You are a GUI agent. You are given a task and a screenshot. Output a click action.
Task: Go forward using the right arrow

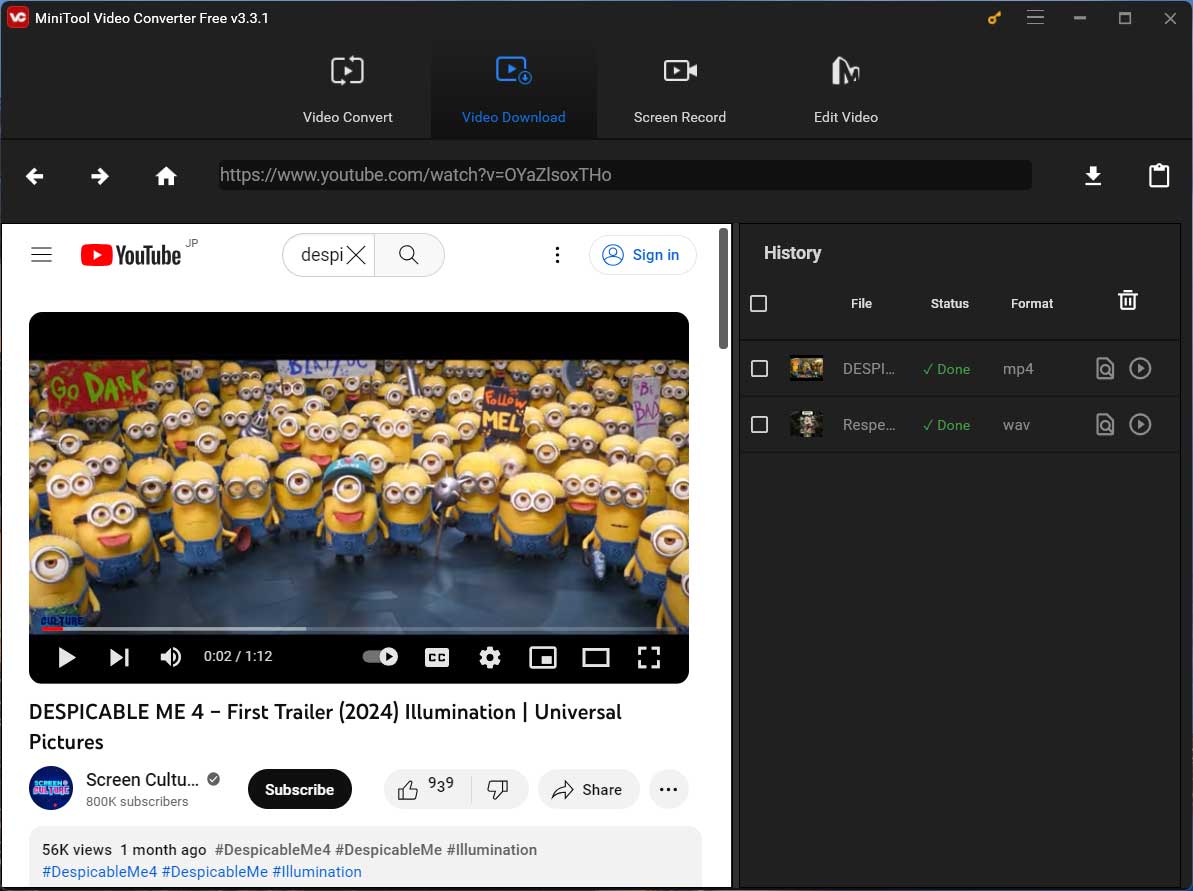100,177
